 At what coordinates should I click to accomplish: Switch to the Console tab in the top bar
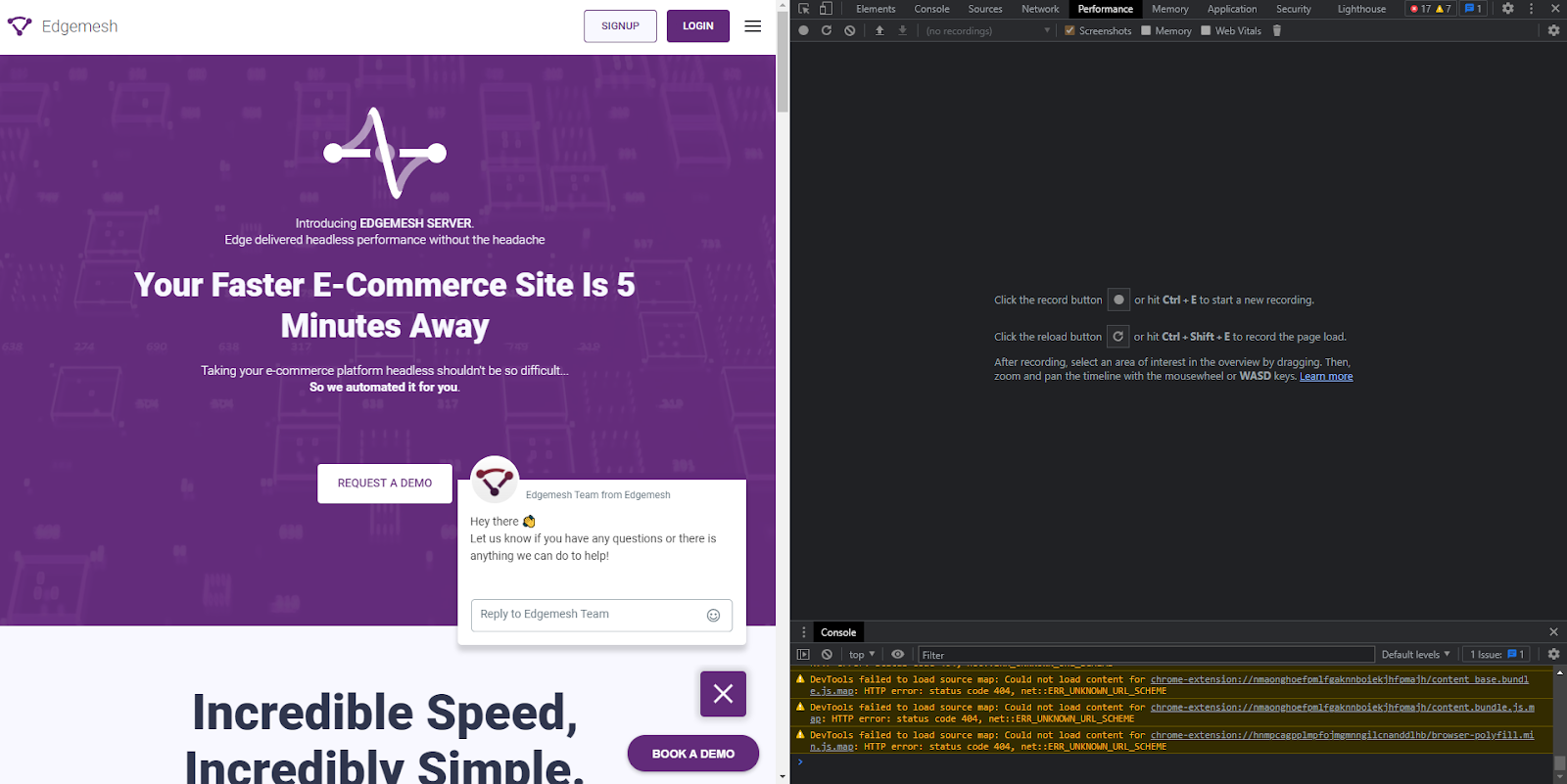931,9
